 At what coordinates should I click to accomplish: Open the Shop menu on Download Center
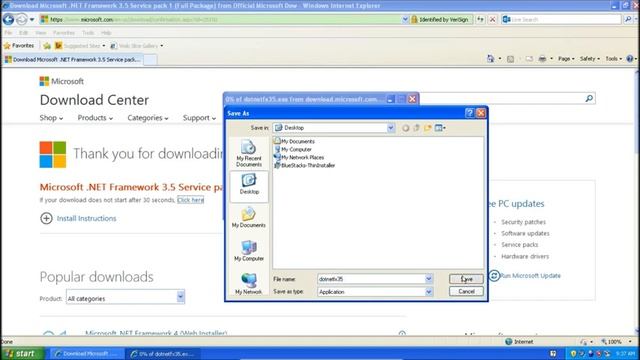click(x=51, y=118)
